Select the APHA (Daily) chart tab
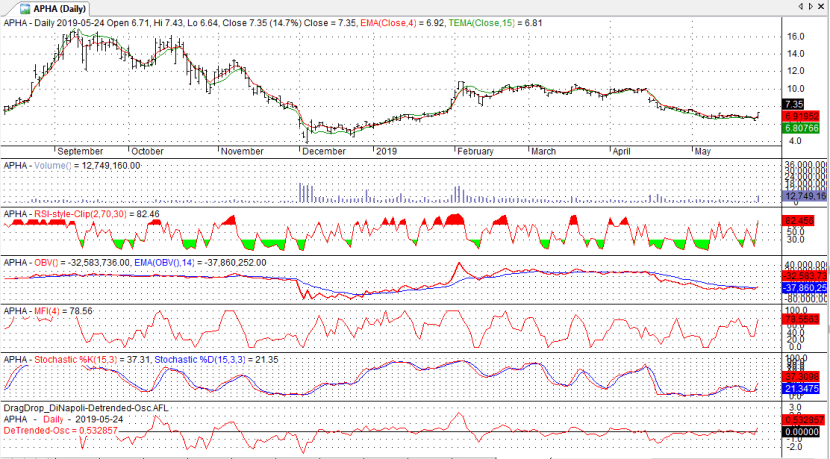This screenshot has height=459, width=830. (53, 8)
